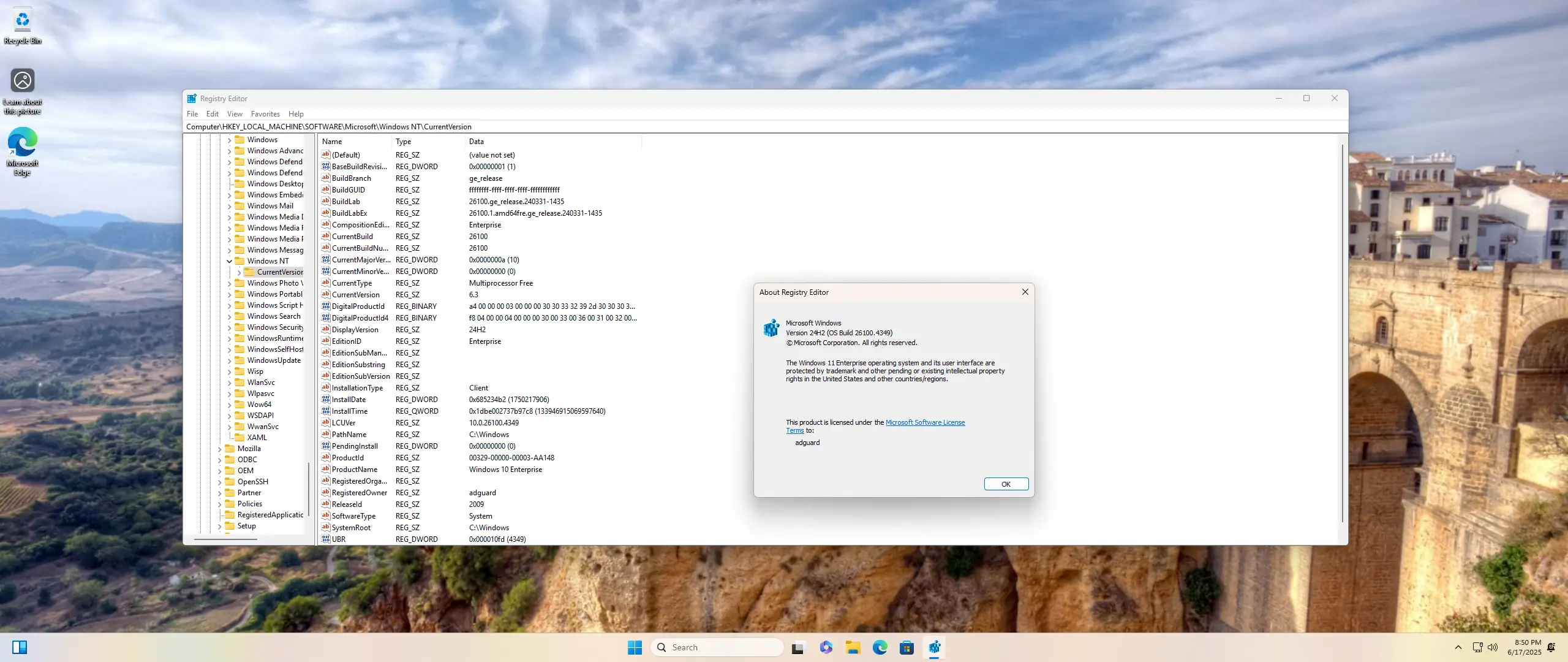This screenshot has width=1568, height=662.
Task: Open File Explorer from the taskbar
Action: pos(853,647)
